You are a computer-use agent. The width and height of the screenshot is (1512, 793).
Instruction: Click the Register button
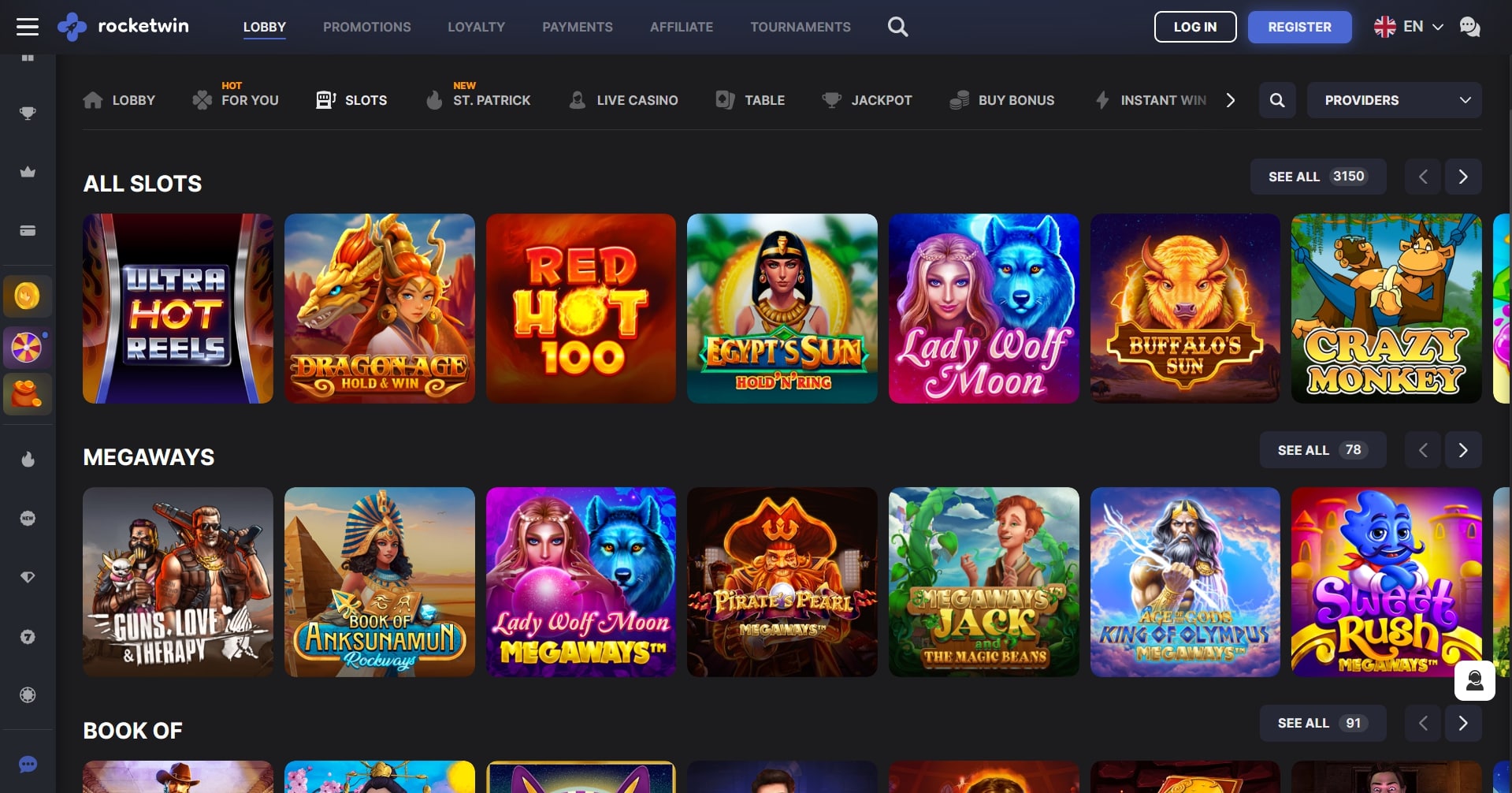click(1299, 27)
